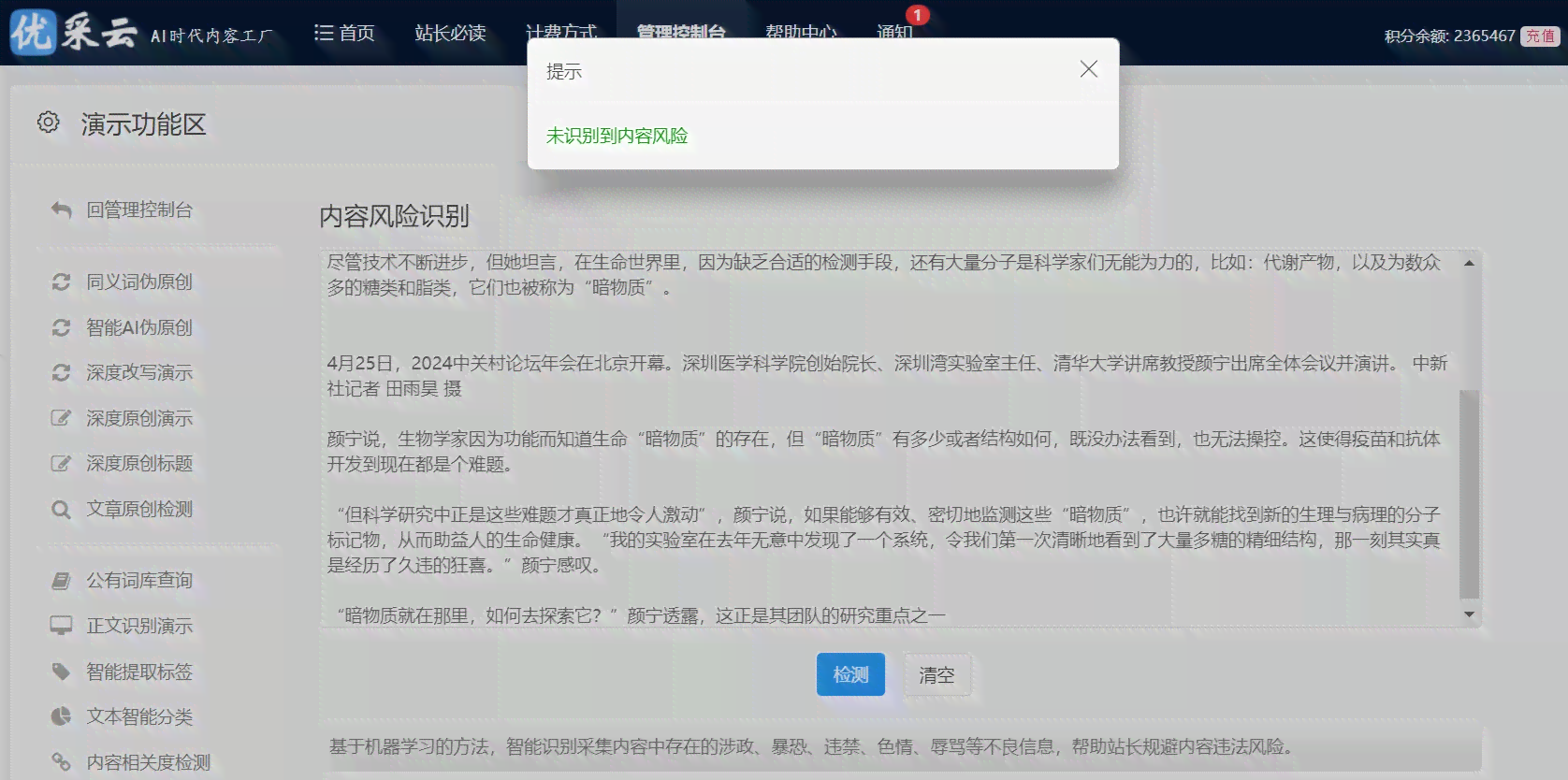The width and height of the screenshot is (1568, 780).
Task: Open 公有词库查询 in the sidebar
Action: [139, 580]
